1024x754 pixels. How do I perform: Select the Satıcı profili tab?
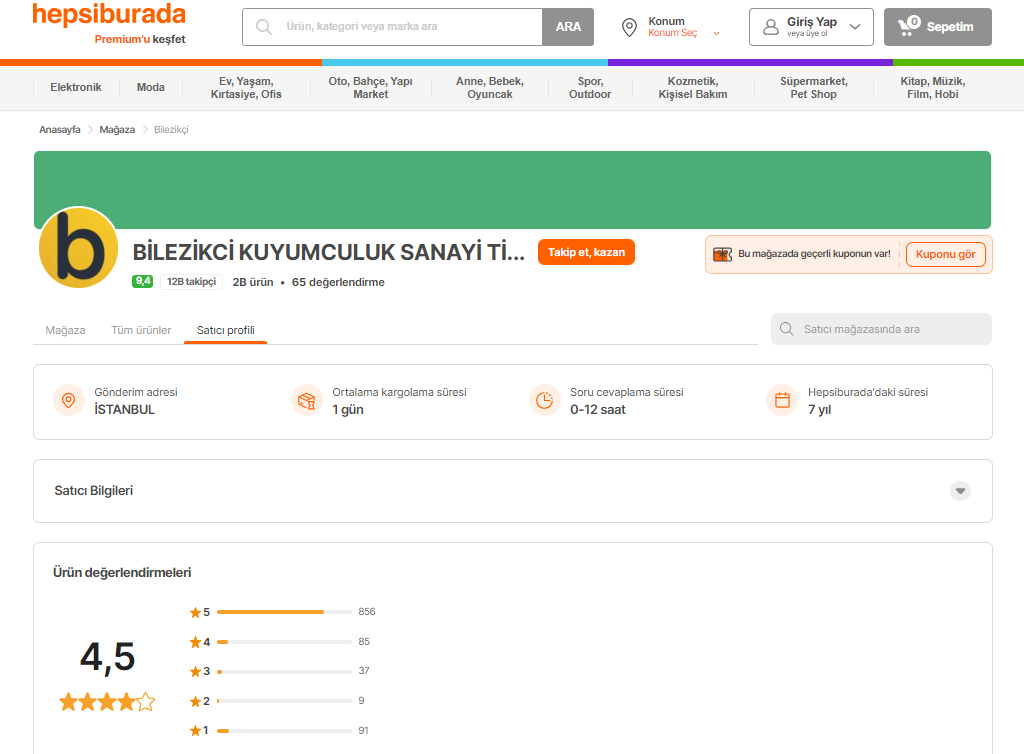(226, 330)
